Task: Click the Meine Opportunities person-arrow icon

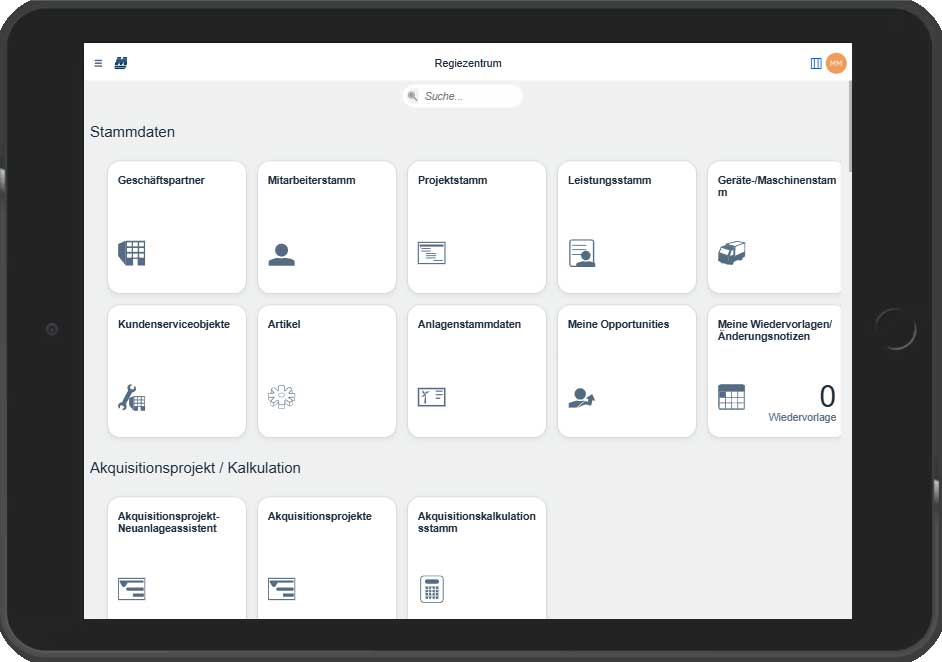Action: pyautogui.click(x=581, y=398)
